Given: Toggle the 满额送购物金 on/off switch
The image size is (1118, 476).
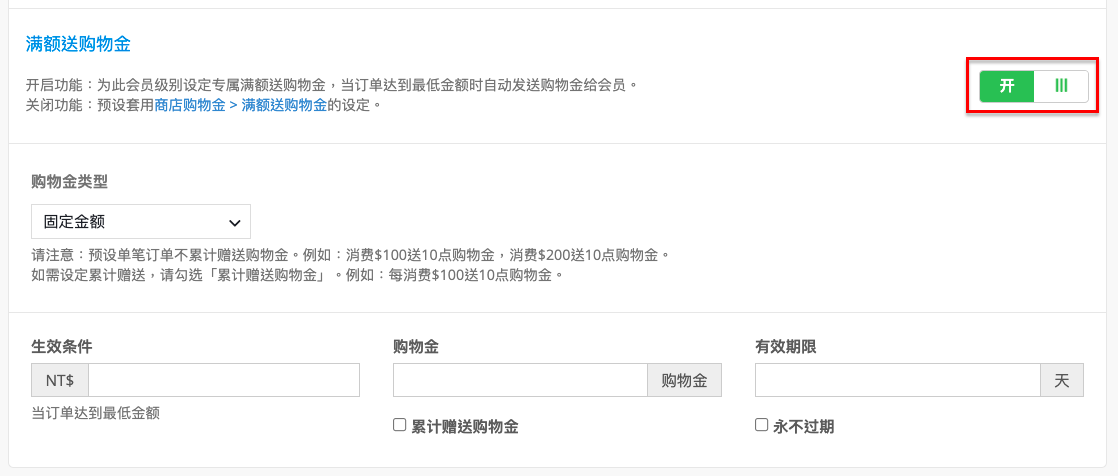Looking at the screenshot, I should (1034, 86).
